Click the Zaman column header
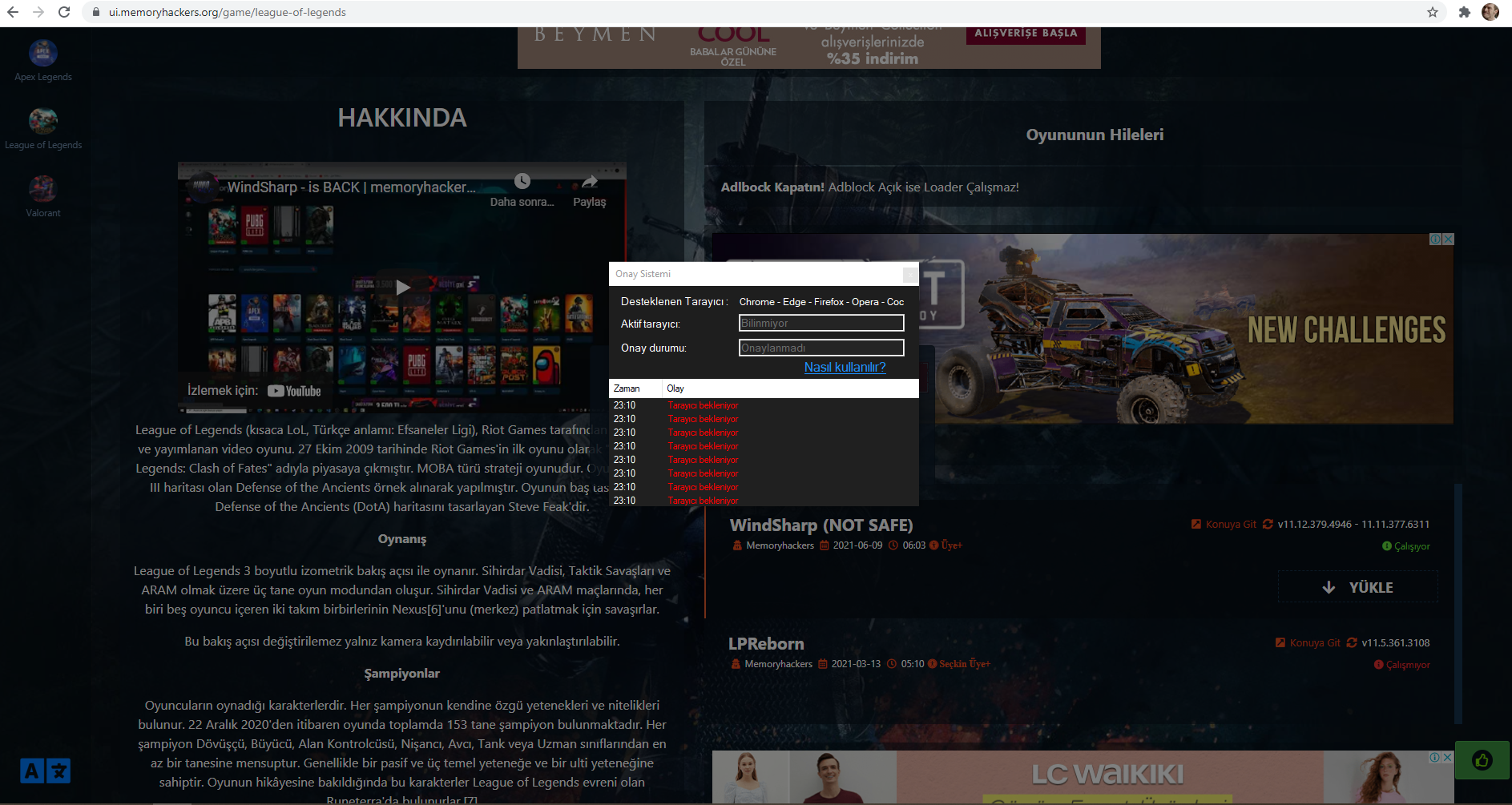This screenshot has height=805, width=1512. coord(635,388)
